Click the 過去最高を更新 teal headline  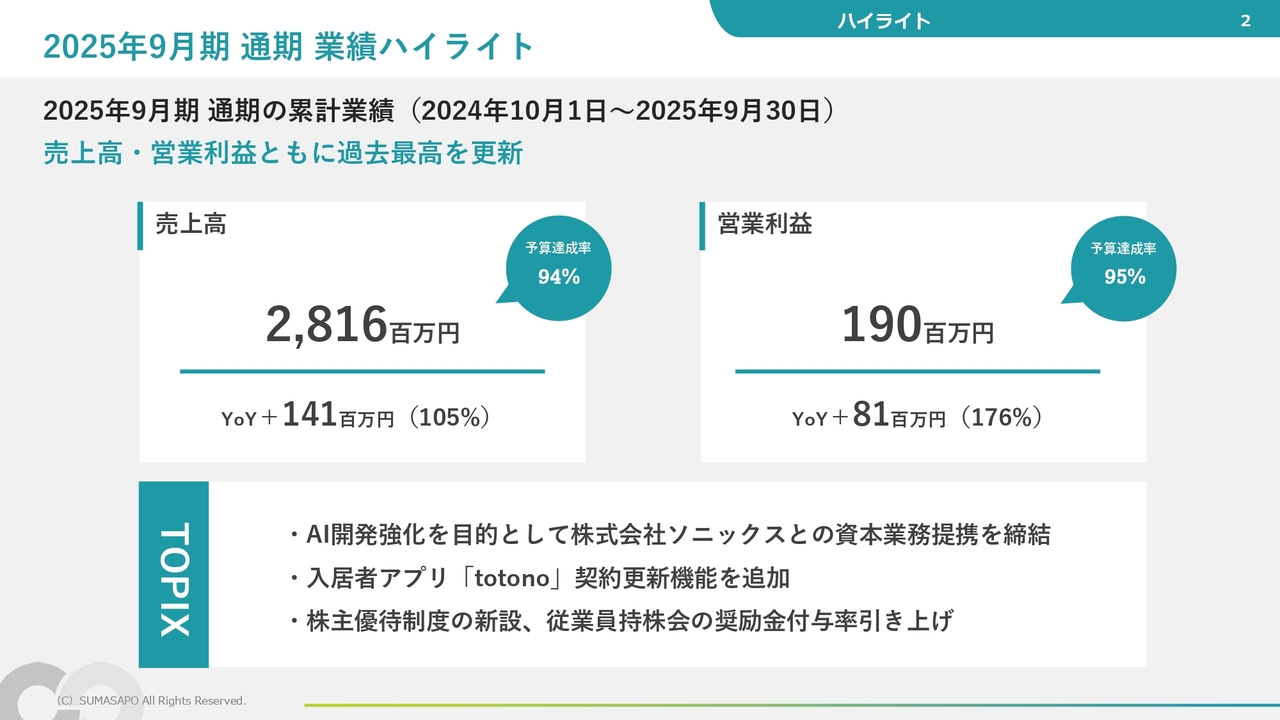point(283,153)
